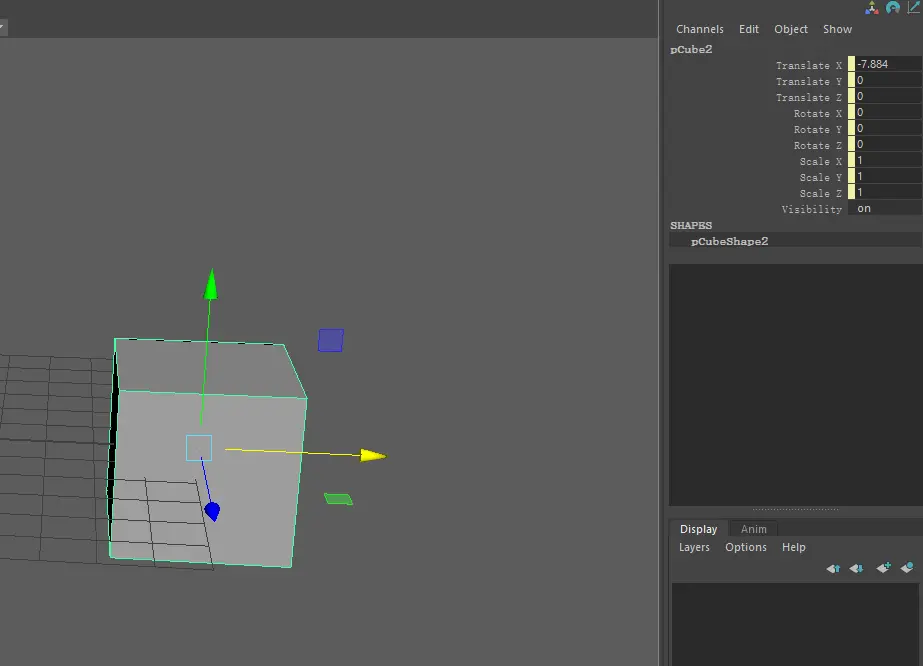Expand the layer Options menu

746,547
